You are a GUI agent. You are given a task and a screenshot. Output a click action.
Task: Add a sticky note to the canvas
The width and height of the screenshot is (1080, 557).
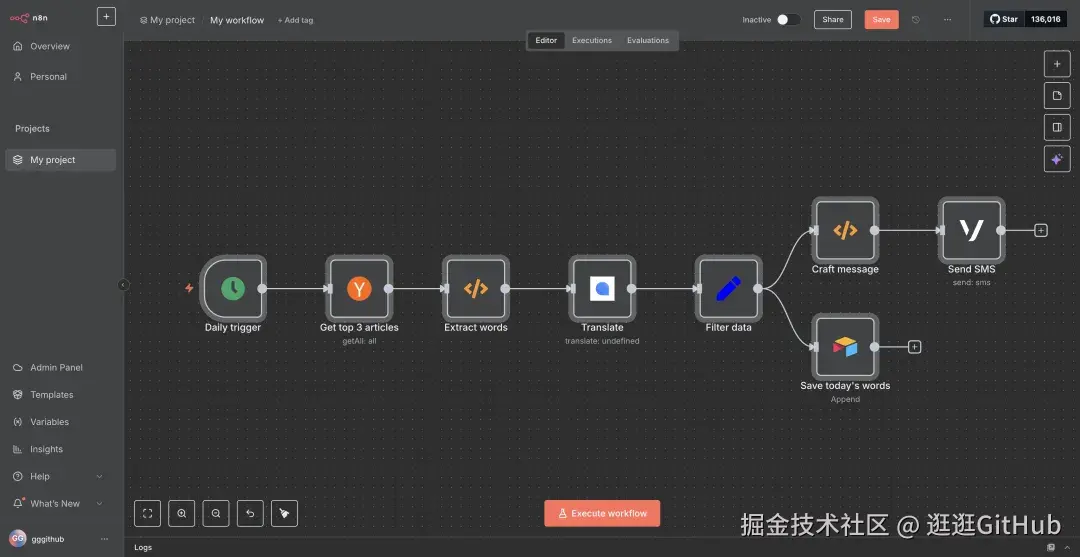(x=1057, y=96)
